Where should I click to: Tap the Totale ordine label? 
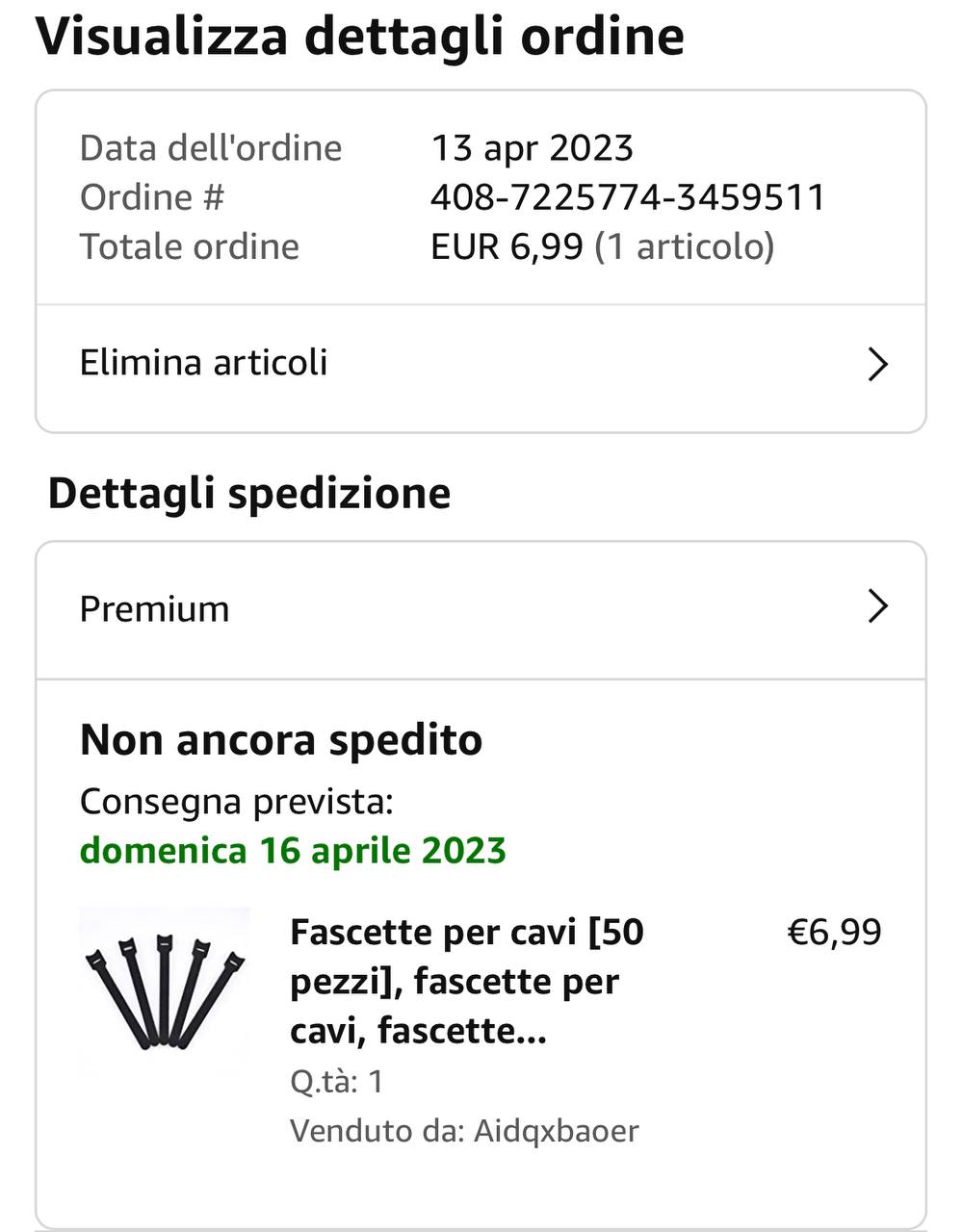tap(189, 246)
